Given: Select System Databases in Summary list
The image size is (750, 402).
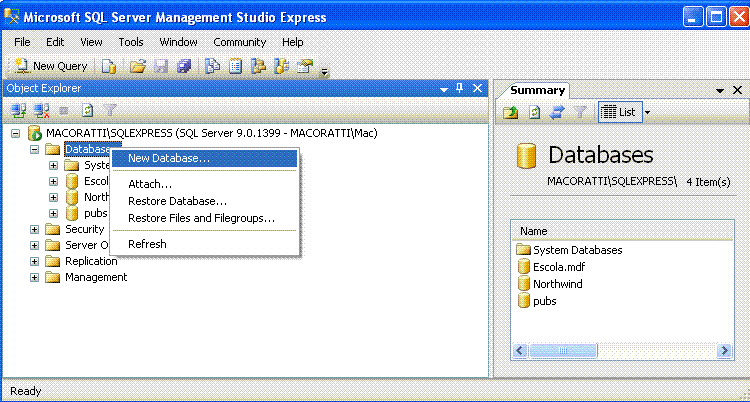Looking at the screenshot, I should (577, 250).
